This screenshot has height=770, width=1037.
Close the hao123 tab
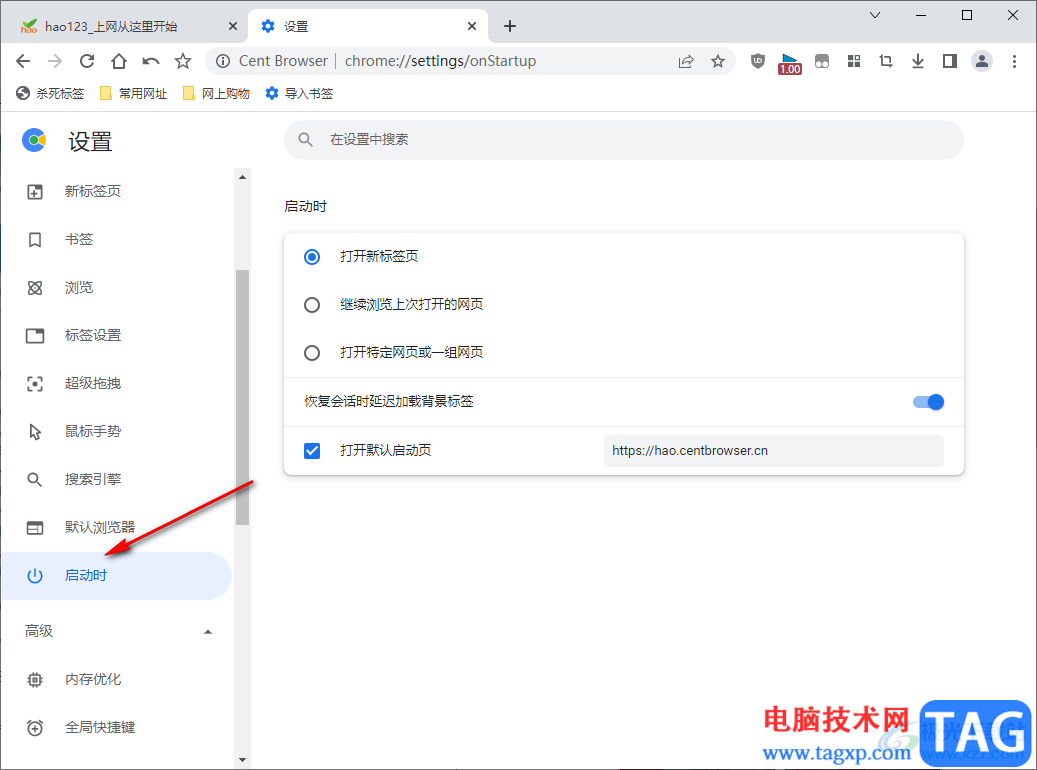[232, 26]
